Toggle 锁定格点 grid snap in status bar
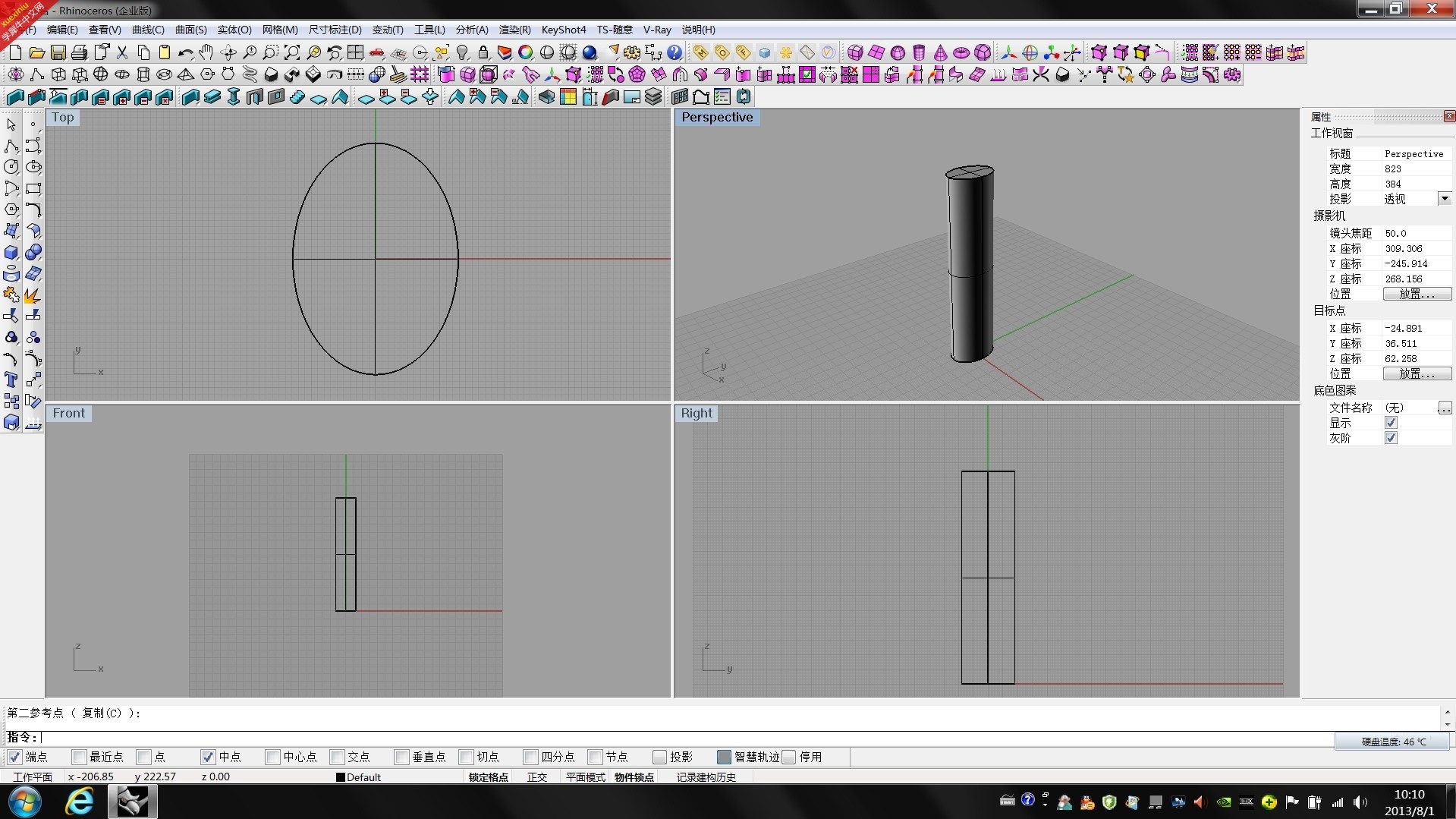Image resolution: width=1456 pixels, height=819 pixels. point(488,777)
